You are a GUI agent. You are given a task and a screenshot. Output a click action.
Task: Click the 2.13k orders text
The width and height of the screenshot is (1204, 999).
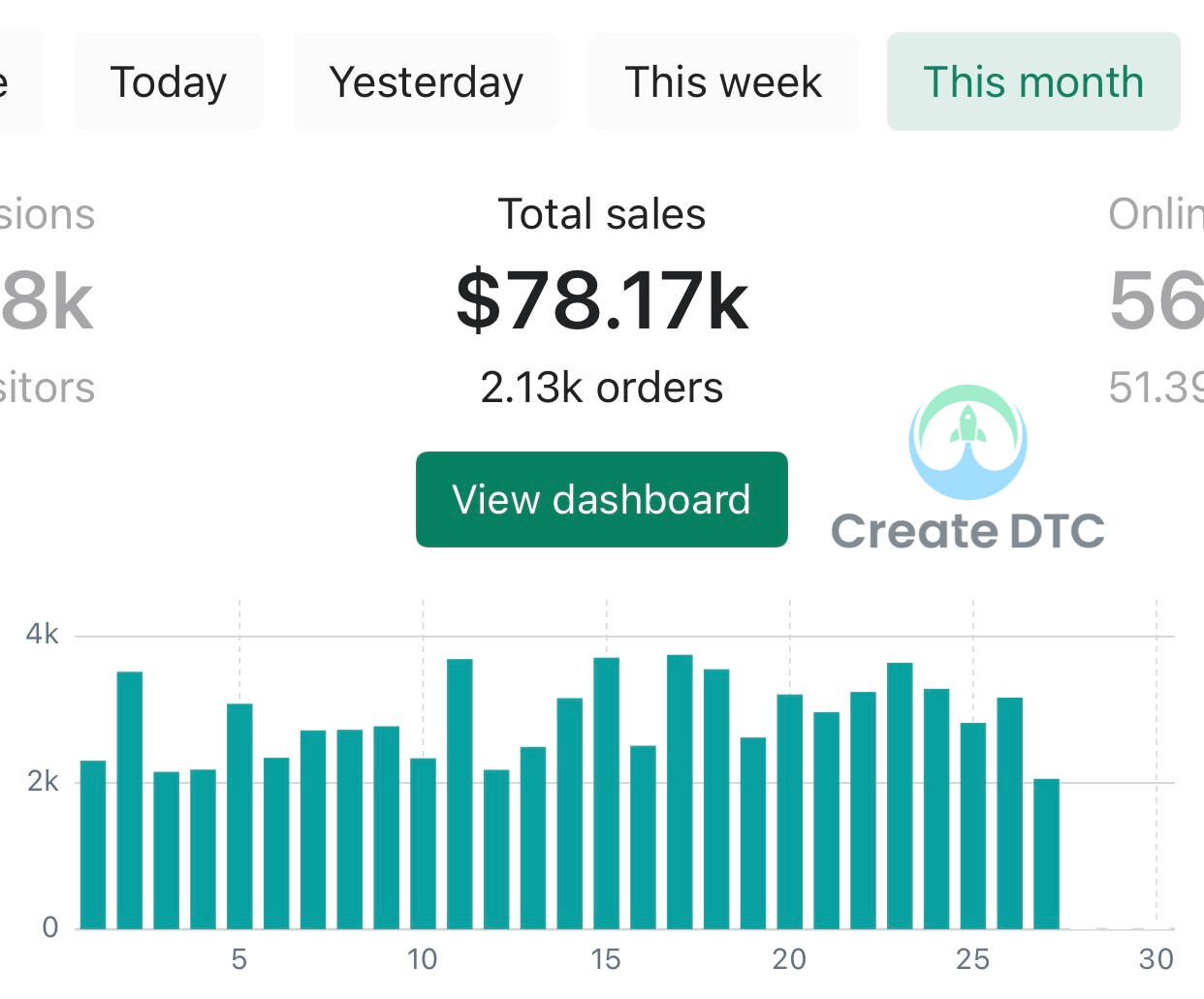coord(602,388)
